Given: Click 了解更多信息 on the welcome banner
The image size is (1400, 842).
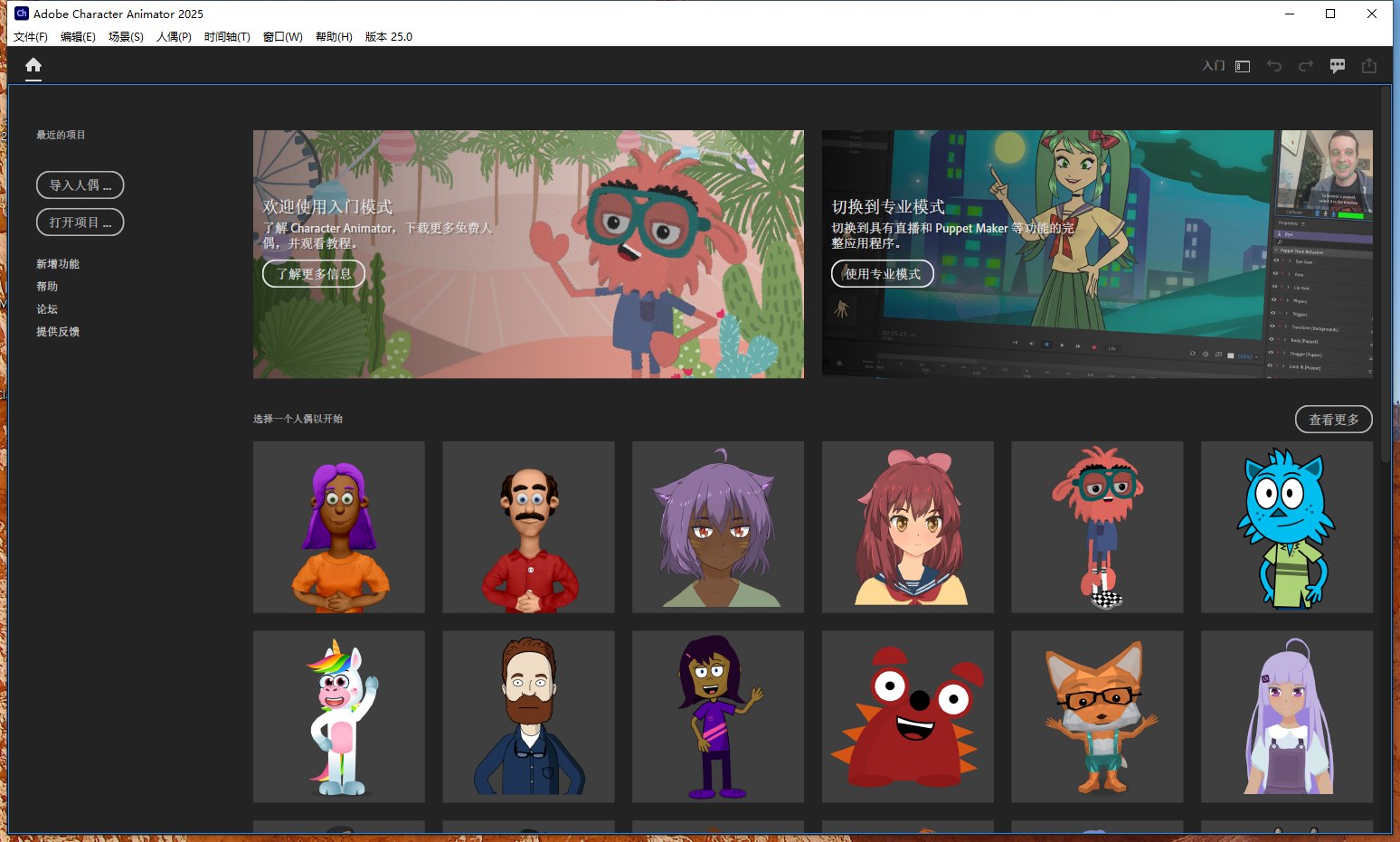Looking at the screenshot, I should [x=313, y=273].
